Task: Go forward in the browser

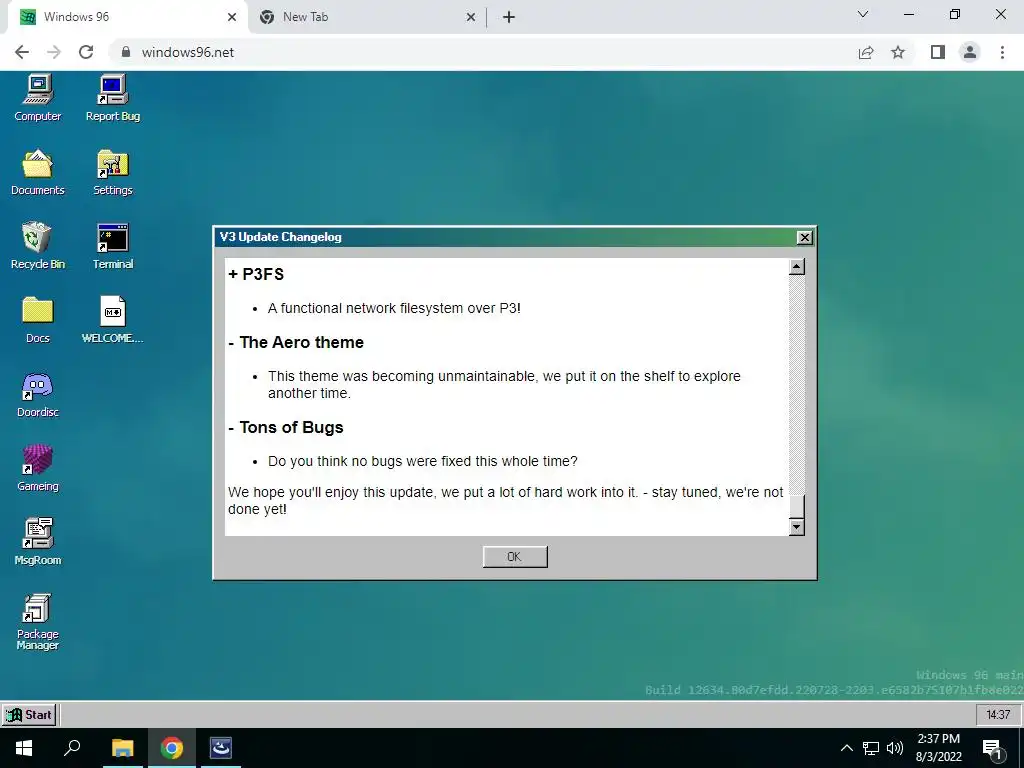Action: point(54,52)
